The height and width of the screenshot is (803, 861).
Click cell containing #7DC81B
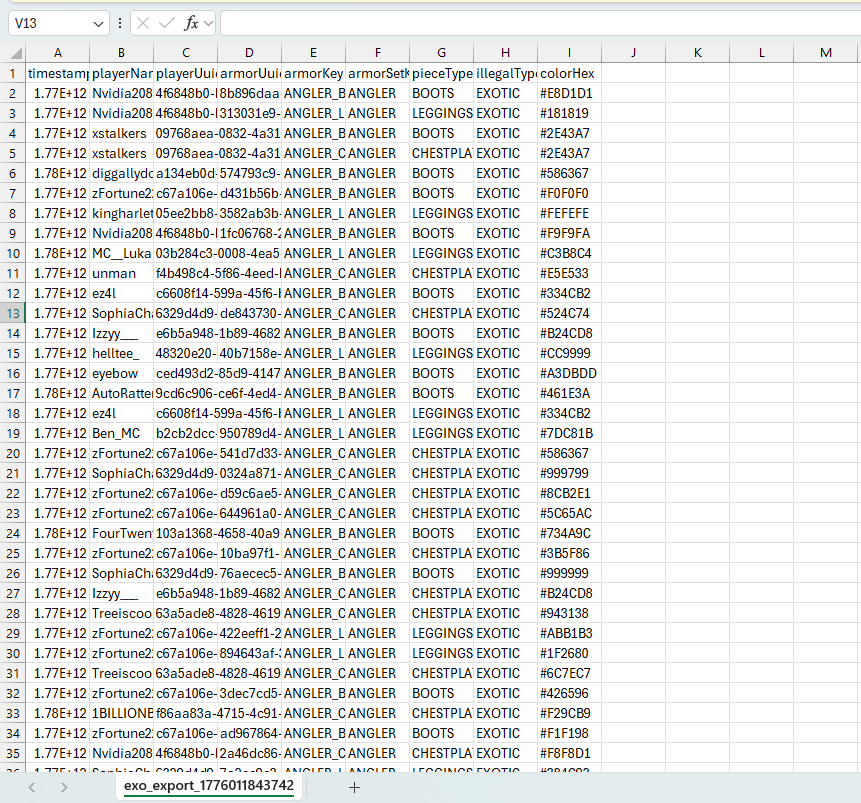pyautogui.click(x=569, y=433)
